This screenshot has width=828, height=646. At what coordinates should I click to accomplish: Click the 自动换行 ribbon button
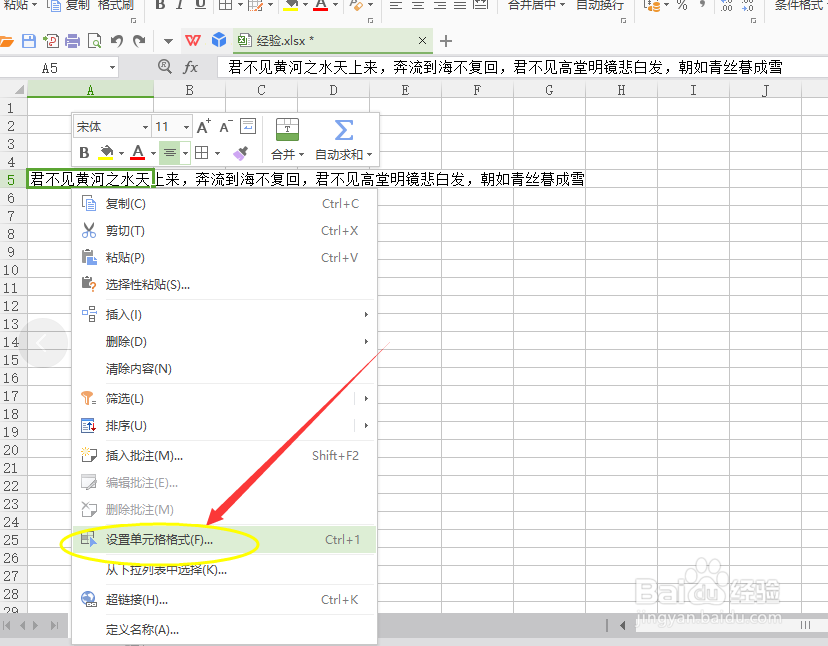[x=599, y=5]
